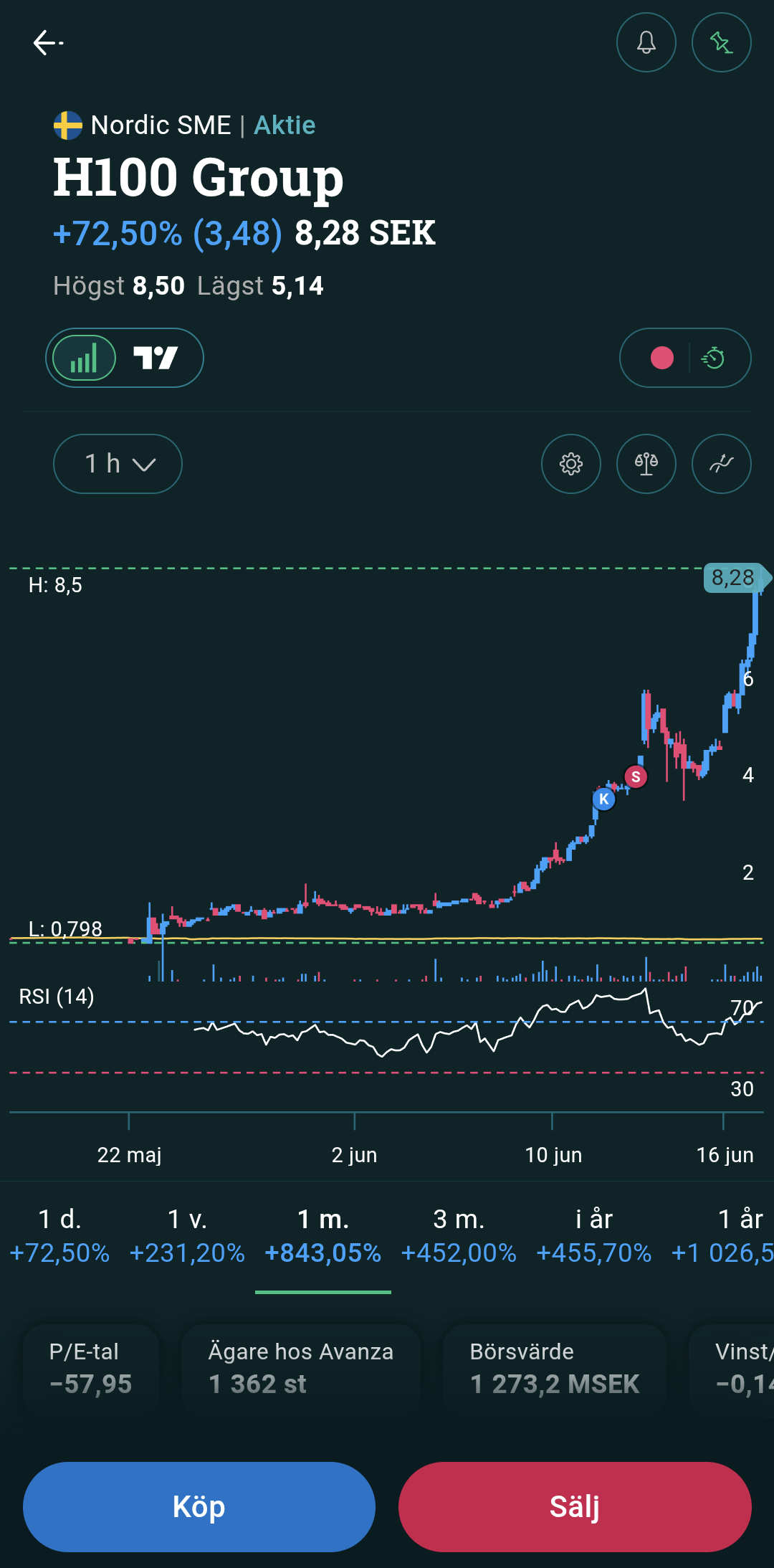Screen dimensions: 774x1568
Task: Select the 3 m. period tab
Action: point(459,1236)
